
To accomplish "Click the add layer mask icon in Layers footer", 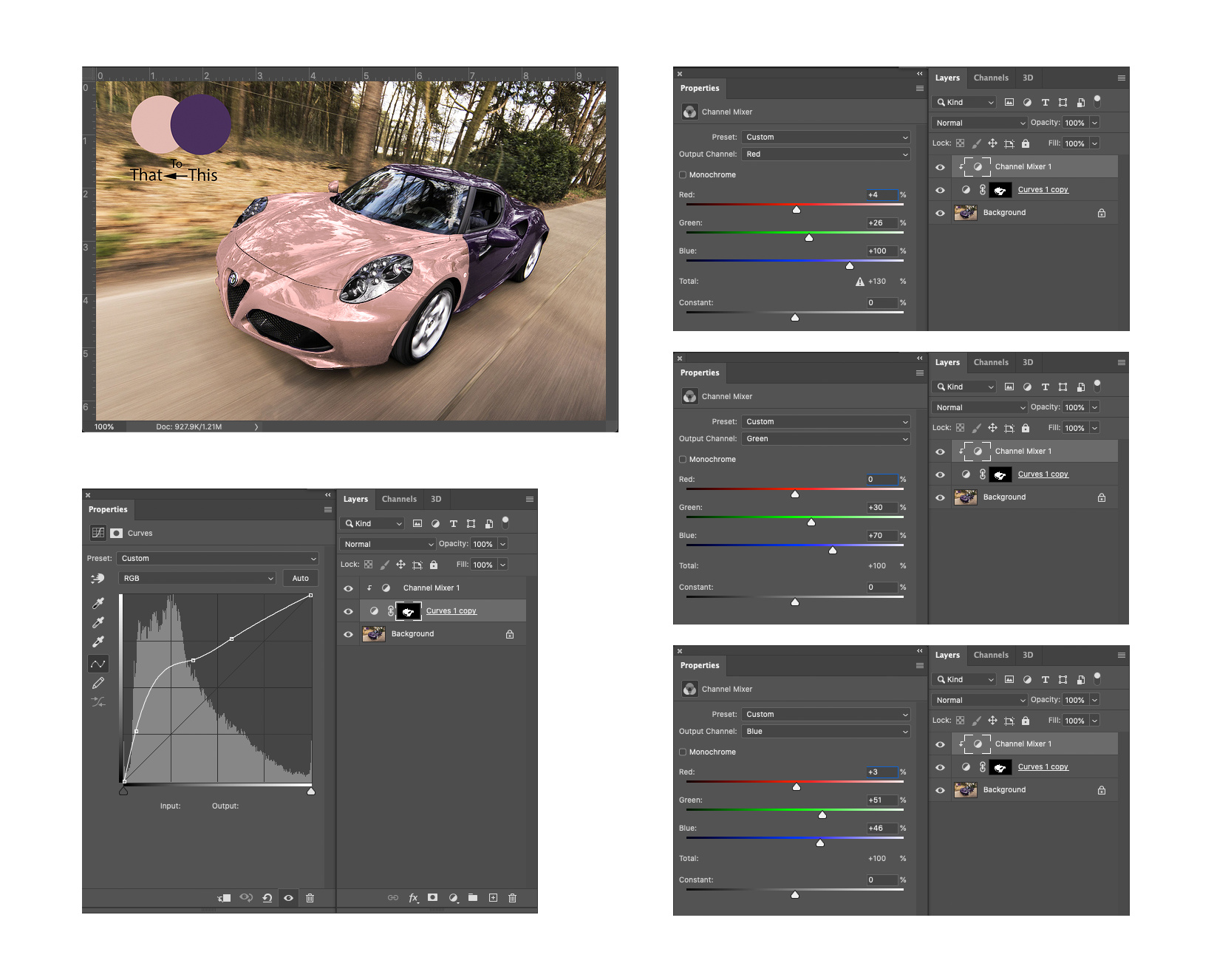I will (x=433, y=898).
